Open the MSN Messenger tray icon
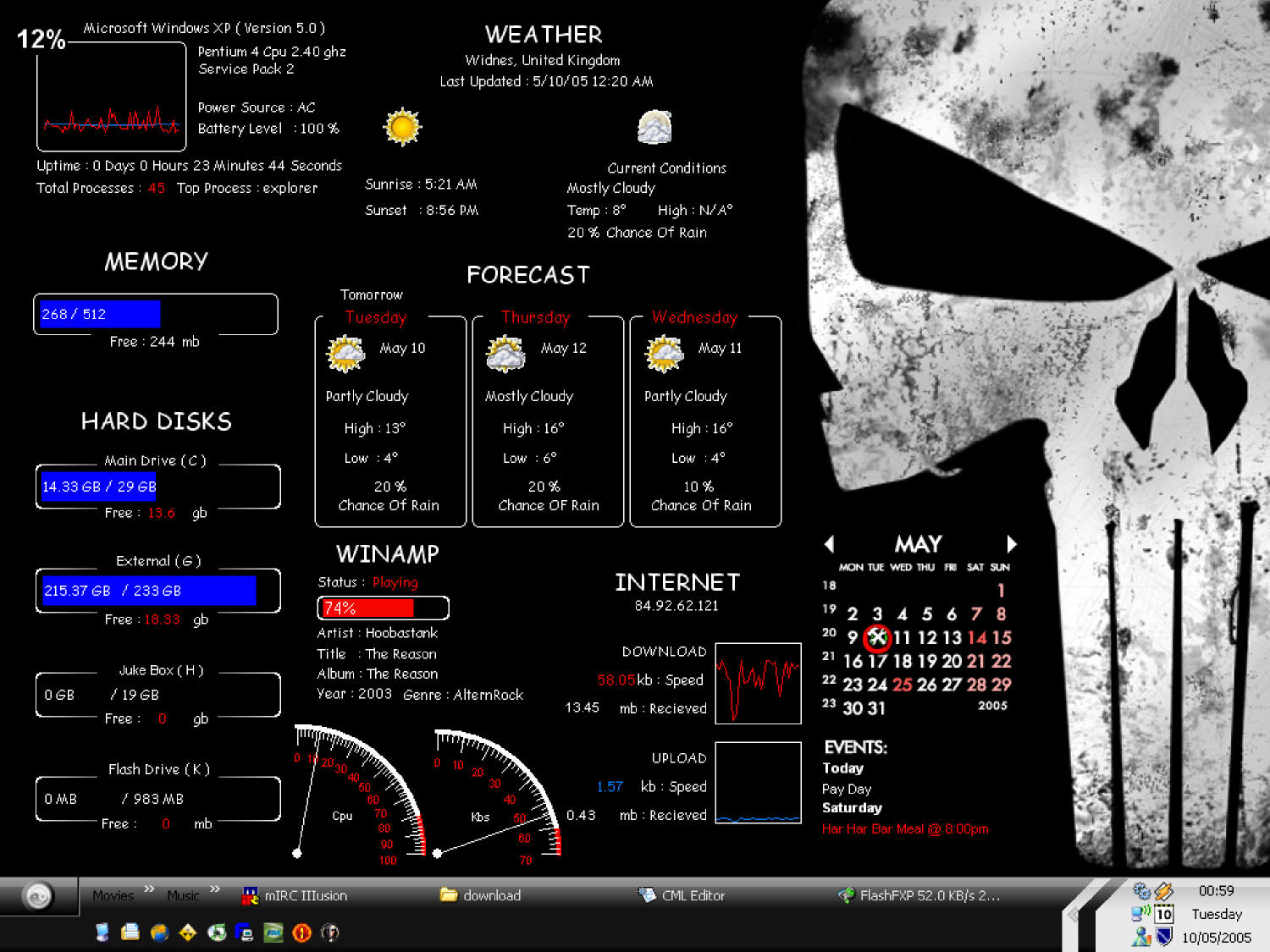 (x=1141, y=937)
